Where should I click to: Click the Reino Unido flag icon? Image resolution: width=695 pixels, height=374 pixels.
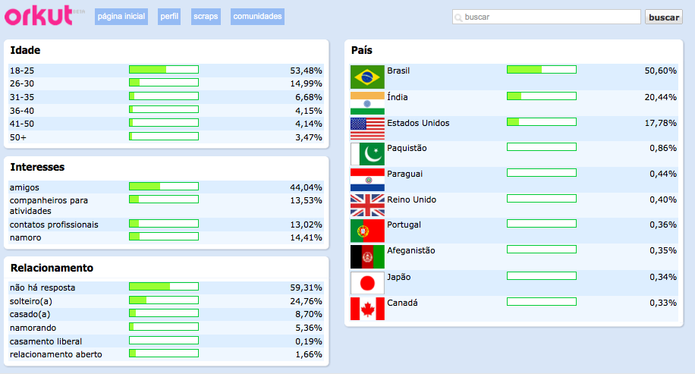367,205
